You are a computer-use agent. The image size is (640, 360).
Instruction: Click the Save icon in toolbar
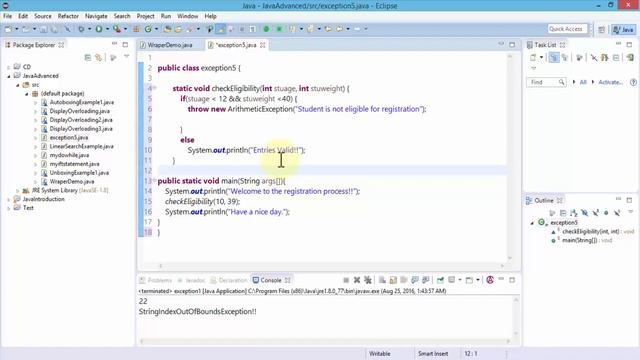(x=43, y=29)
